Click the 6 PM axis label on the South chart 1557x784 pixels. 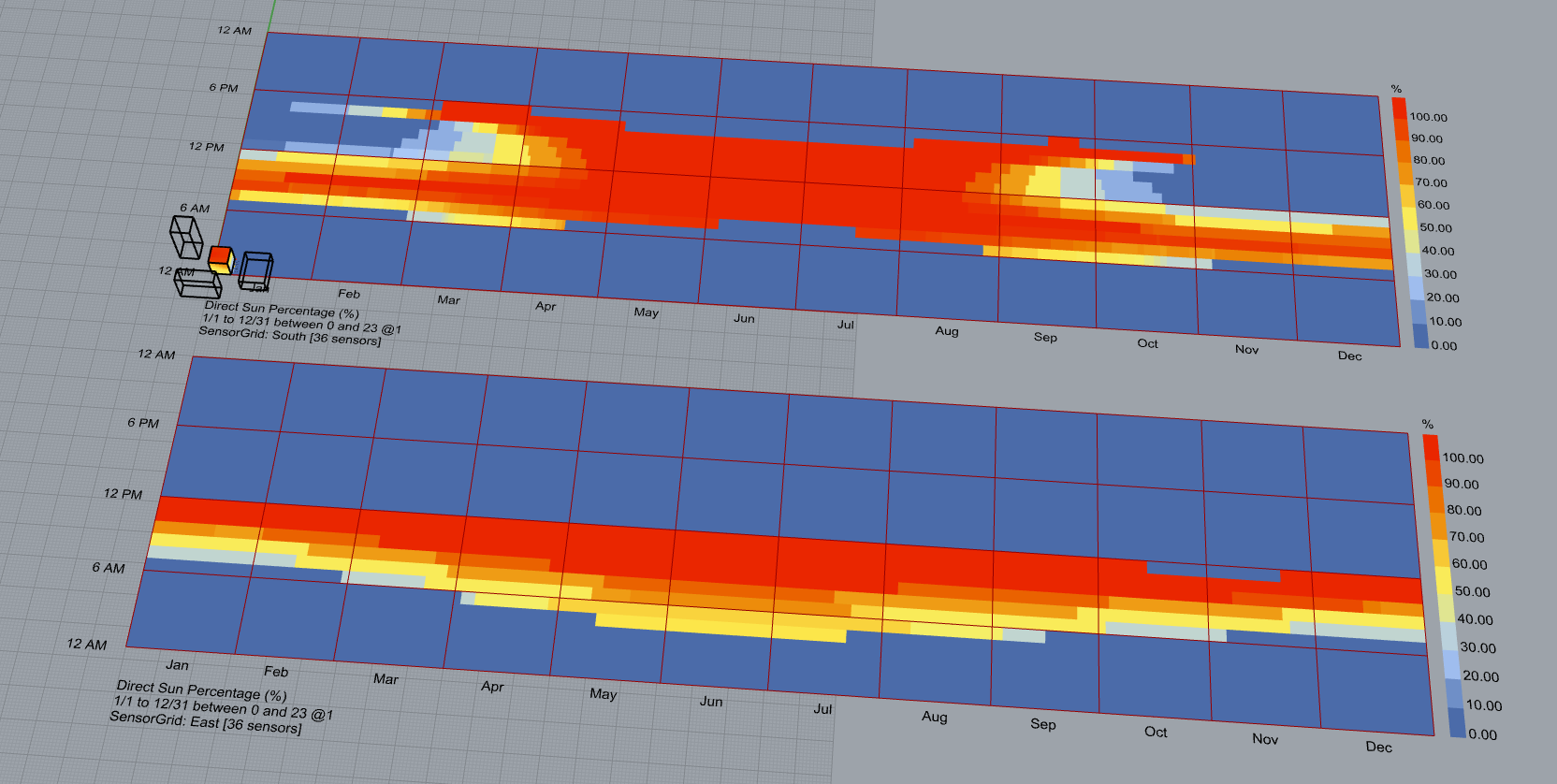(x=223, y=88)
